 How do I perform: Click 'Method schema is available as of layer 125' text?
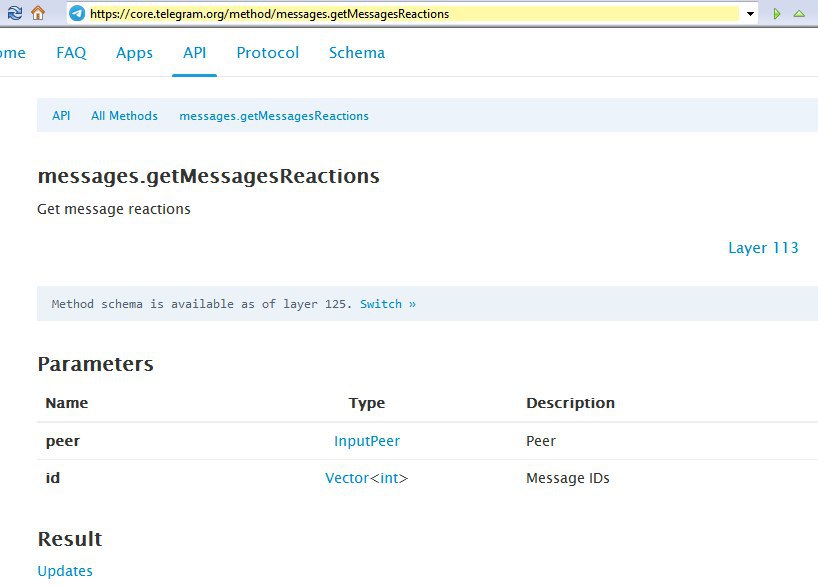coord(202,304)
